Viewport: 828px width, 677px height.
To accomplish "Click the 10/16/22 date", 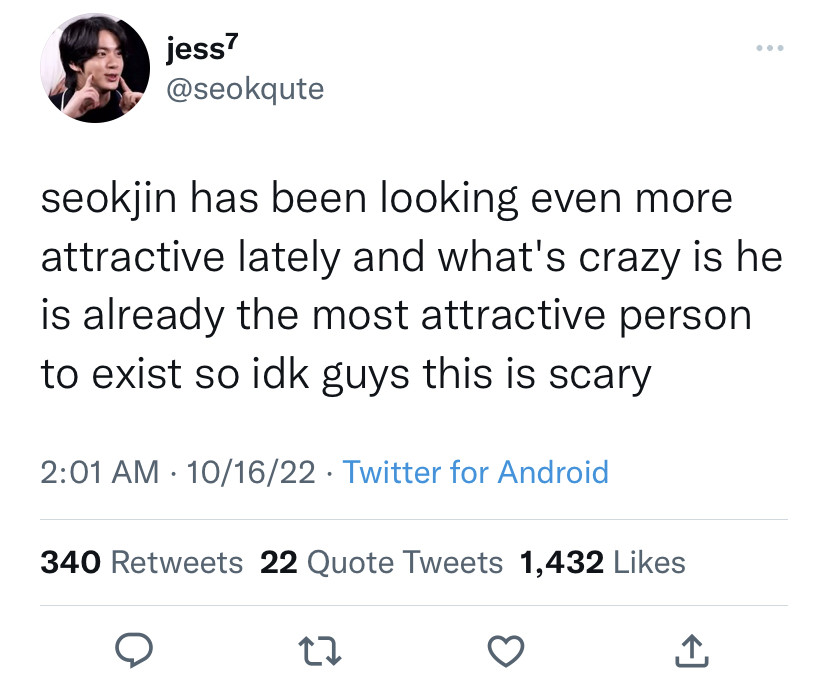I will click(251, 472).
